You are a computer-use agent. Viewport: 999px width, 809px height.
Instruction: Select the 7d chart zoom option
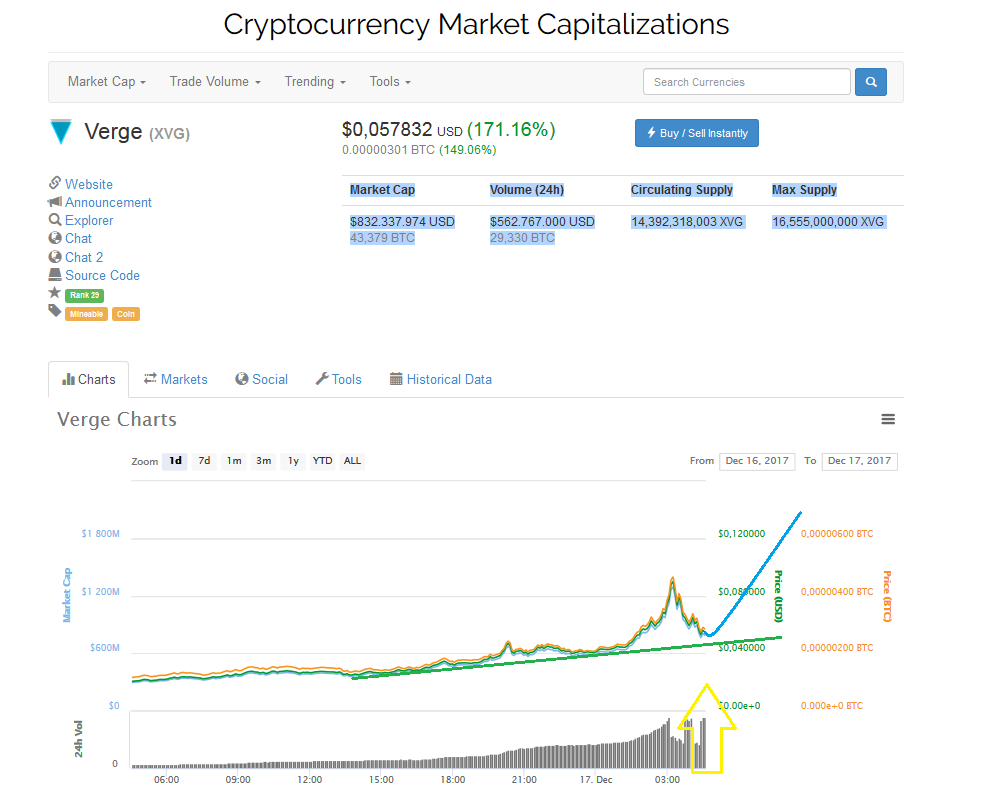(x=204, y=461)
